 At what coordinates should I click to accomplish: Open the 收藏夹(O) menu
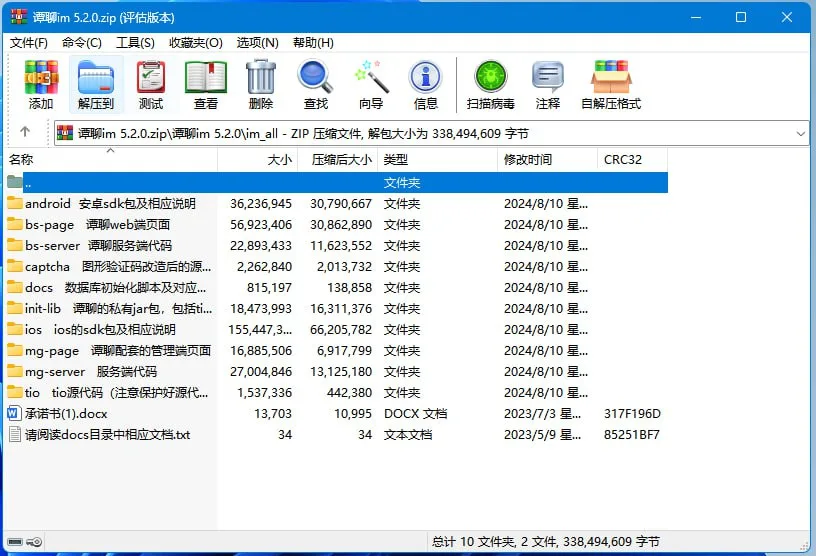coord(196,43)
